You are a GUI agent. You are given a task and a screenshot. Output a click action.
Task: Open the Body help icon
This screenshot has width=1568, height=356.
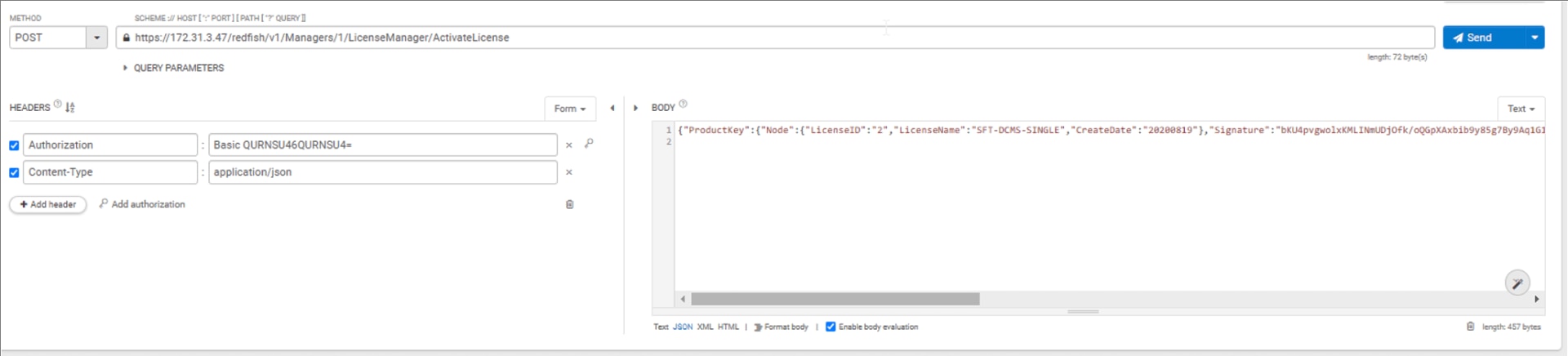(x=684, y=104)
